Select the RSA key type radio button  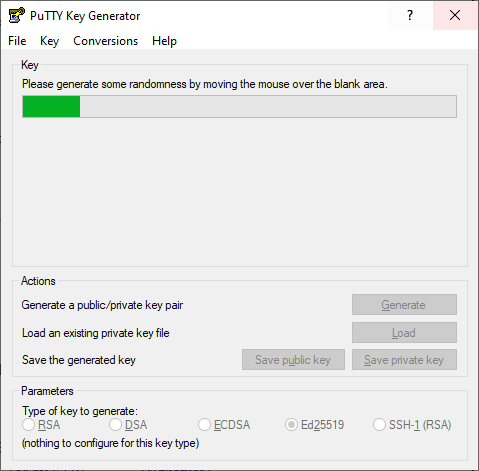29,425
